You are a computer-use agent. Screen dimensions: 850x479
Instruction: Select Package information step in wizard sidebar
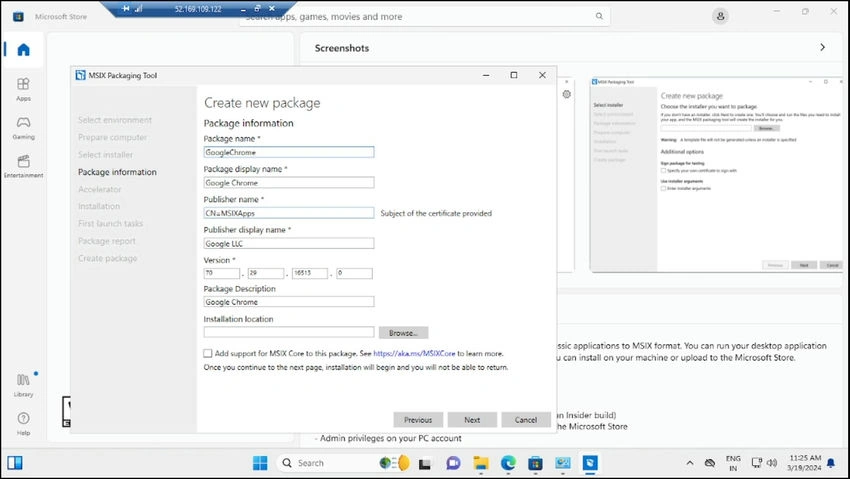click(x=117, y=172)
